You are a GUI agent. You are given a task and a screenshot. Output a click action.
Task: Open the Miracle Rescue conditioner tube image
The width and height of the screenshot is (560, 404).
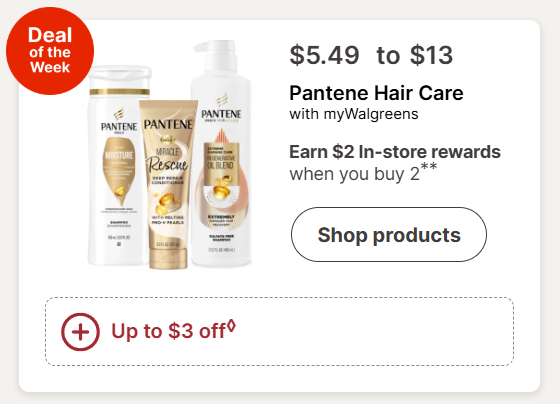pyautogui.click(x=168, y=184)
